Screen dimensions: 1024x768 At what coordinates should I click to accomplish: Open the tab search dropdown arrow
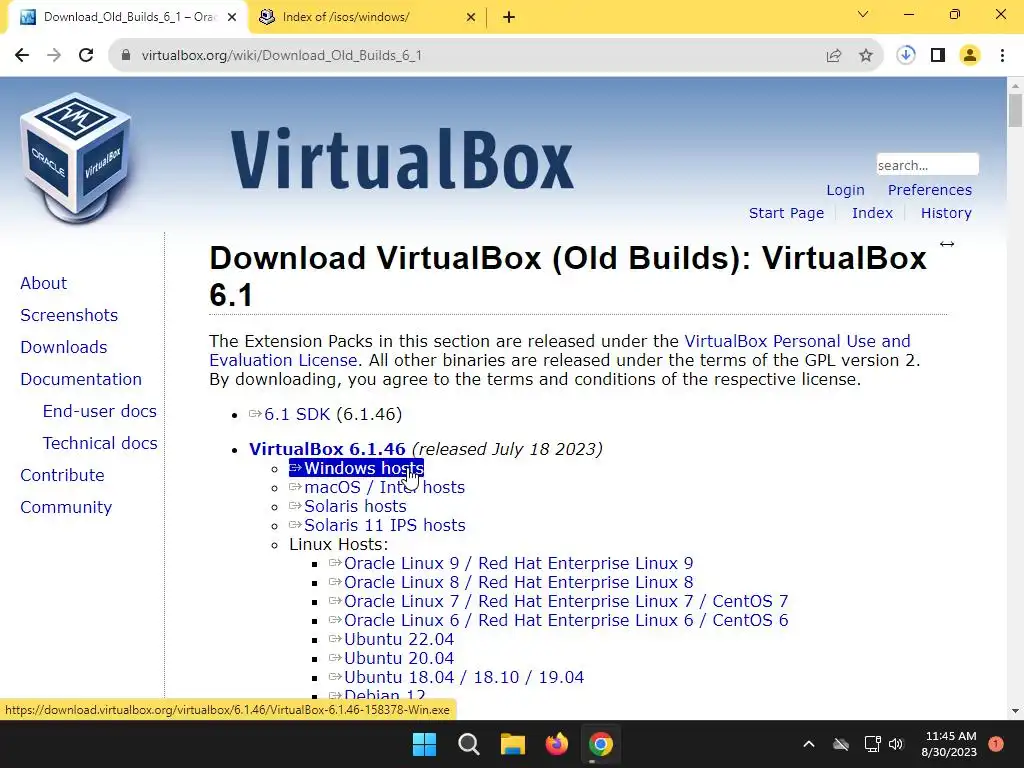[863, 14]
